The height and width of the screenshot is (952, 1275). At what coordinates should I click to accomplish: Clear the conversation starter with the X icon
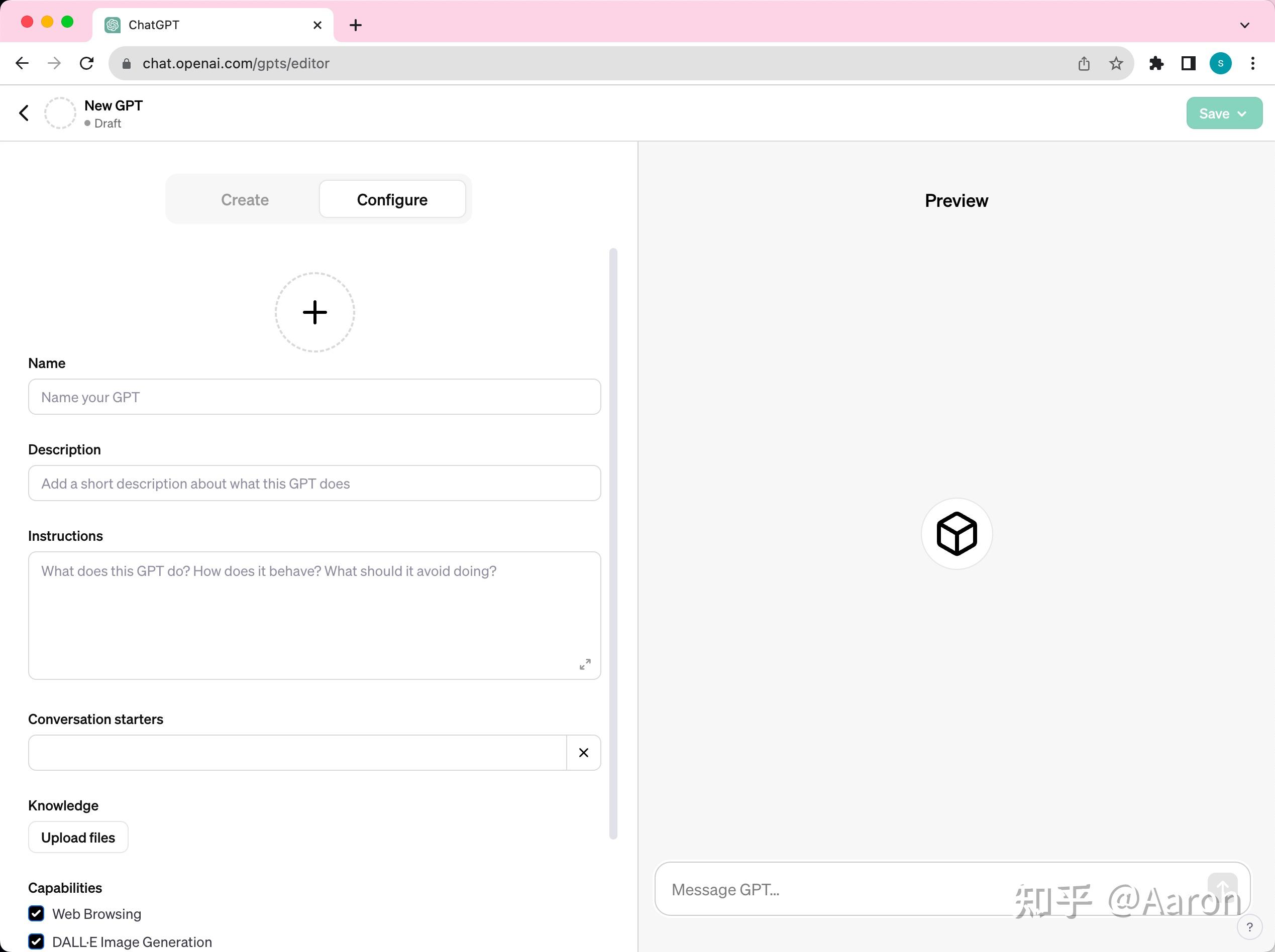point(583,753)
